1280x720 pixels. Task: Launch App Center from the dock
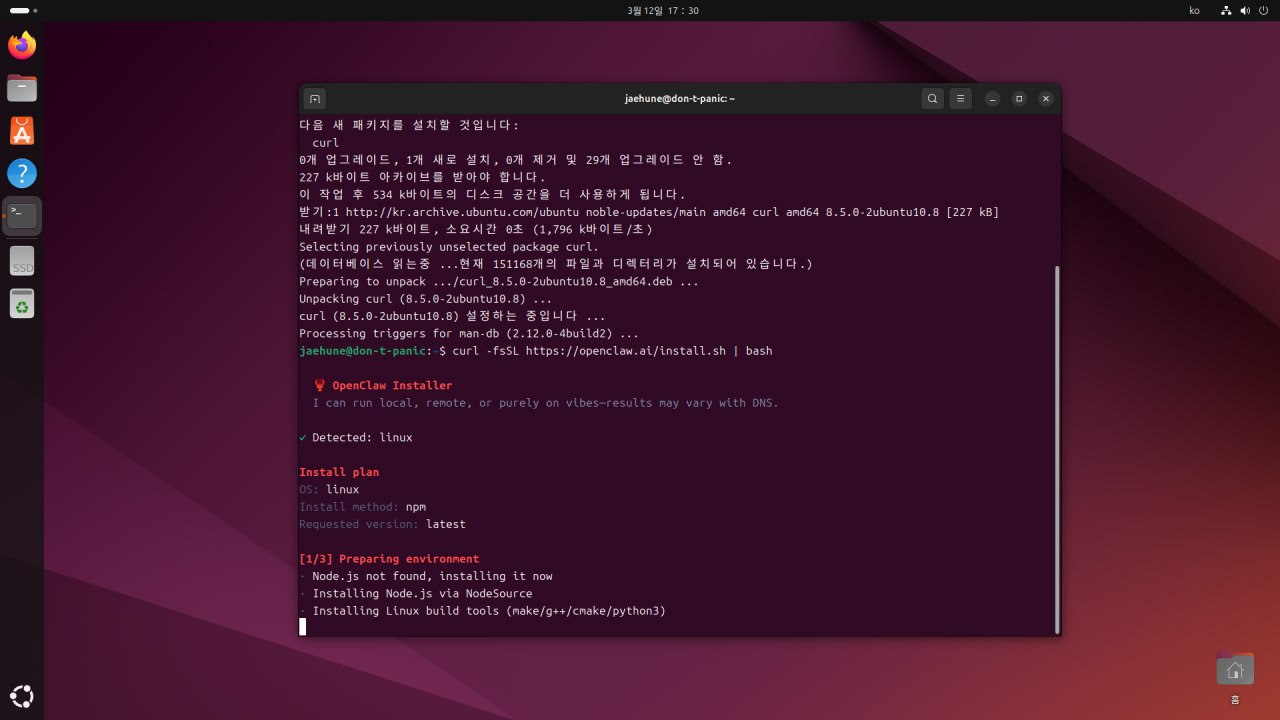click(22, 130)
